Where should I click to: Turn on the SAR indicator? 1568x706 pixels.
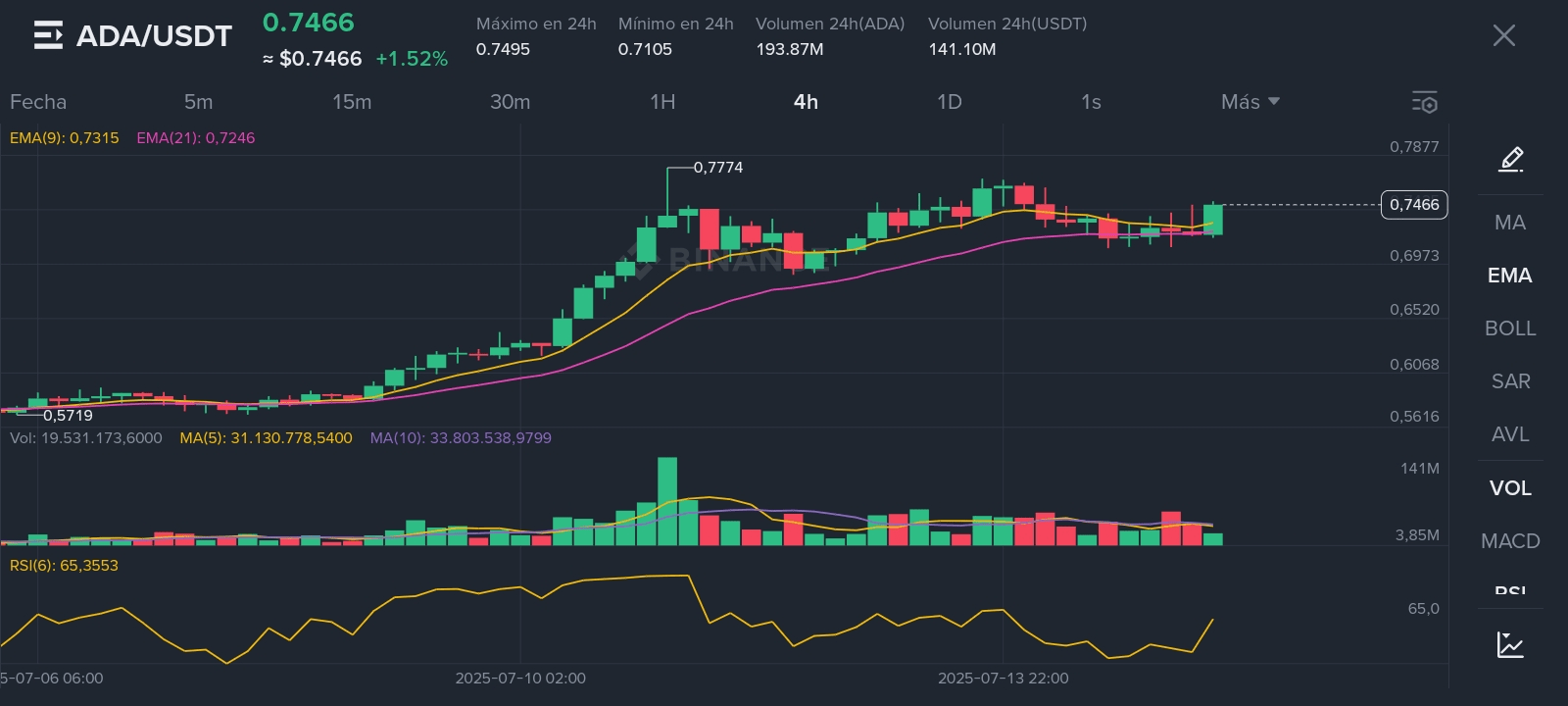(1509, 381)
